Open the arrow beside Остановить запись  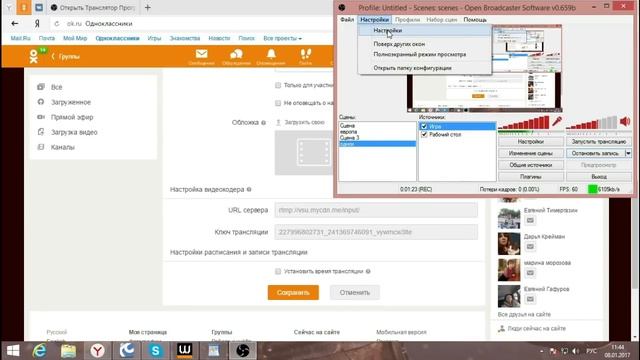(628, 153)
